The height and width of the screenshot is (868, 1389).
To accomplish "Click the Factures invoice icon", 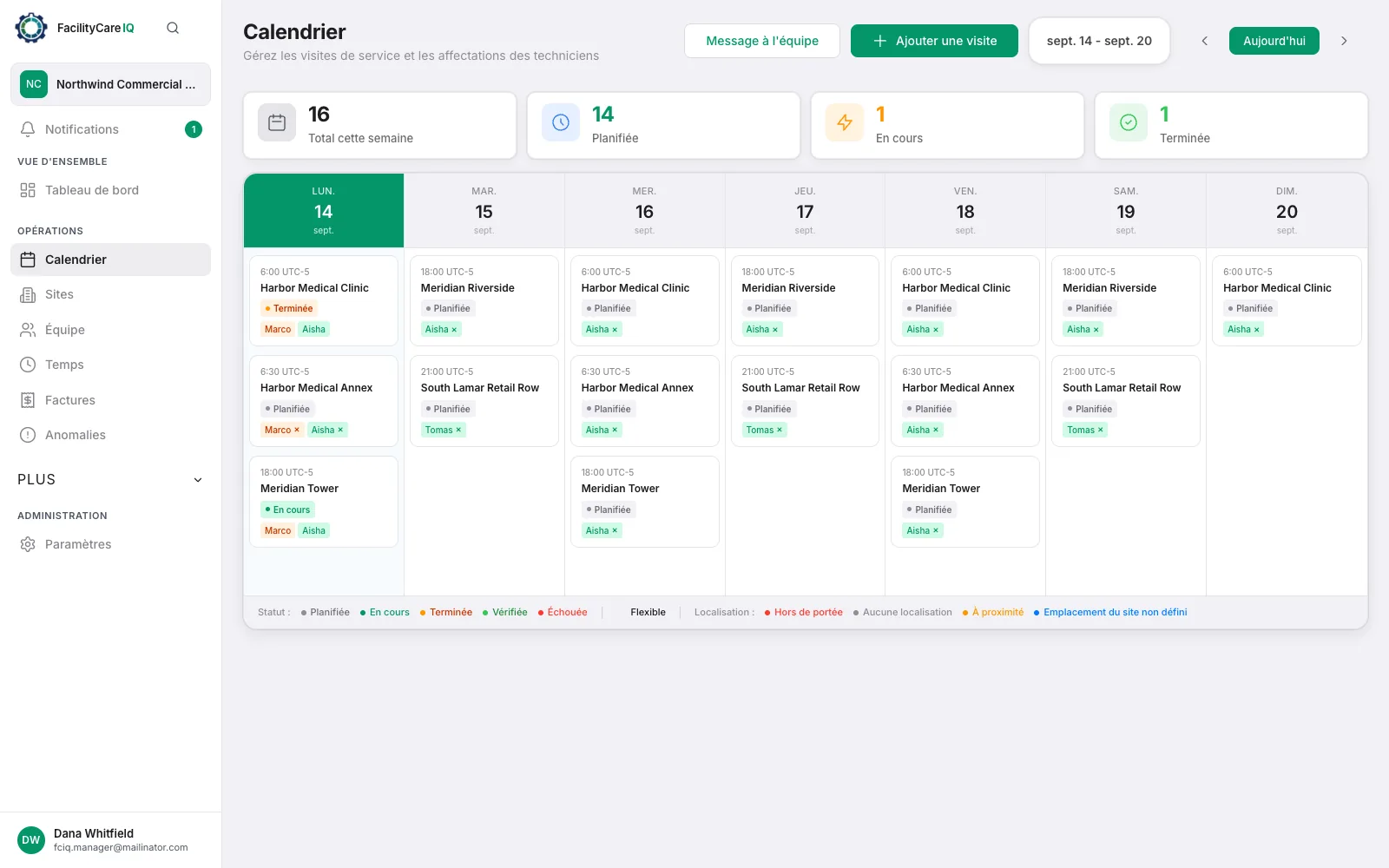I will pyautogui.click(x=28, y=400).
